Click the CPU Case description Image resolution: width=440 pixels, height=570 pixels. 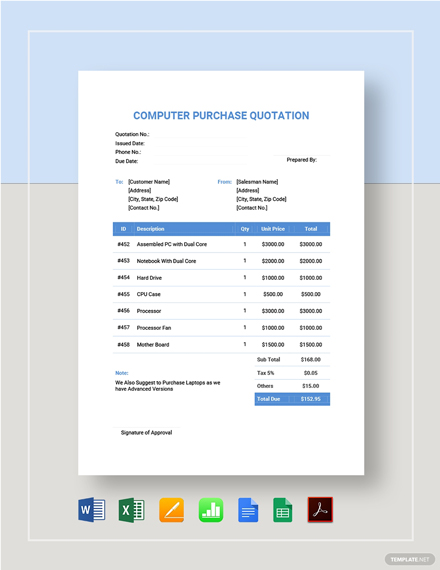pyautogui.click(x=148, y=294)
